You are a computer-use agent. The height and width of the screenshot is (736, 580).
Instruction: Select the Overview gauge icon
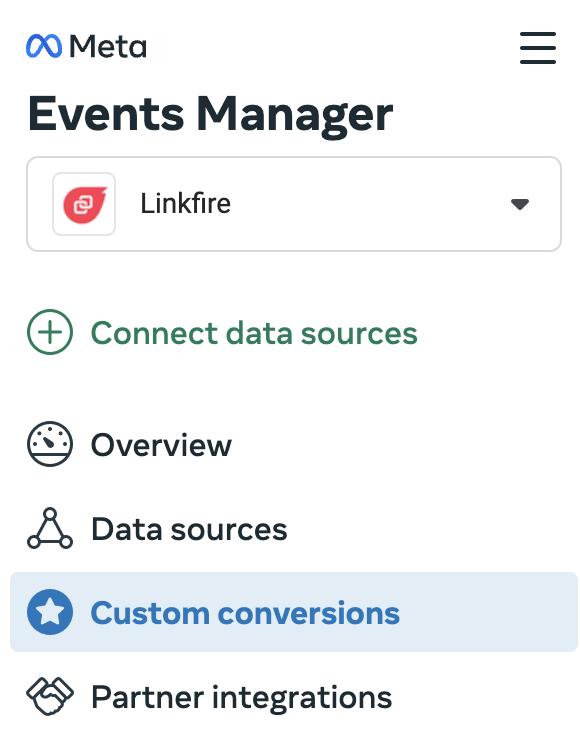(50, 444)
